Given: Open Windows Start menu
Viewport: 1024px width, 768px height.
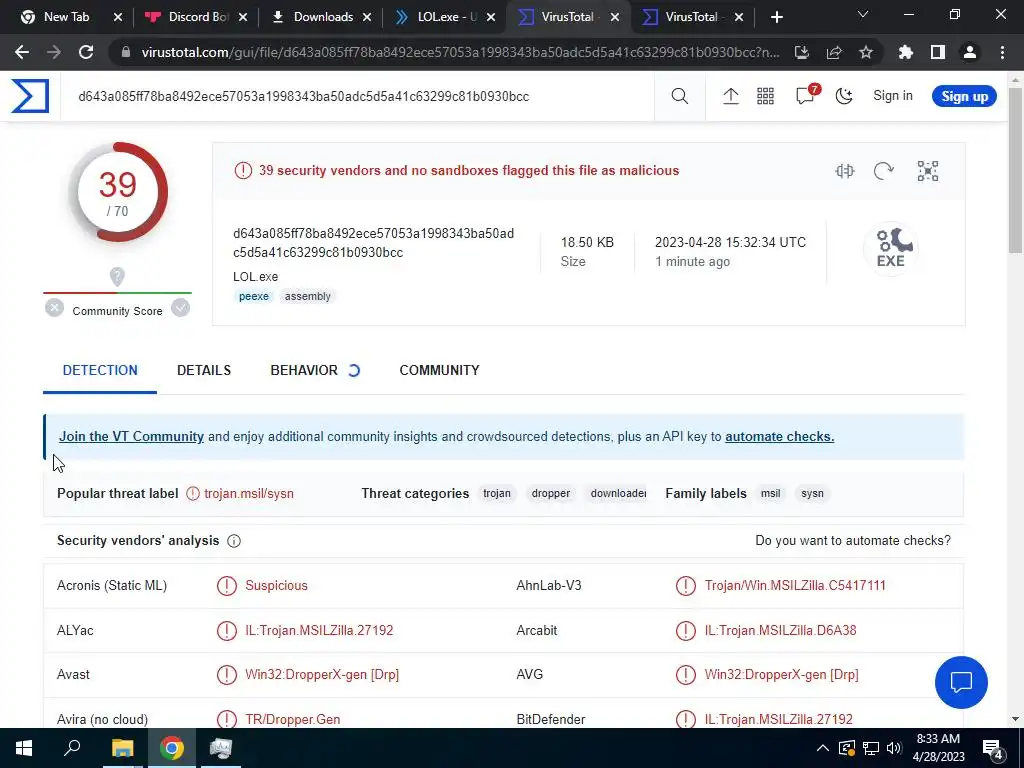Looking at the screenshot, I should 24,748.
